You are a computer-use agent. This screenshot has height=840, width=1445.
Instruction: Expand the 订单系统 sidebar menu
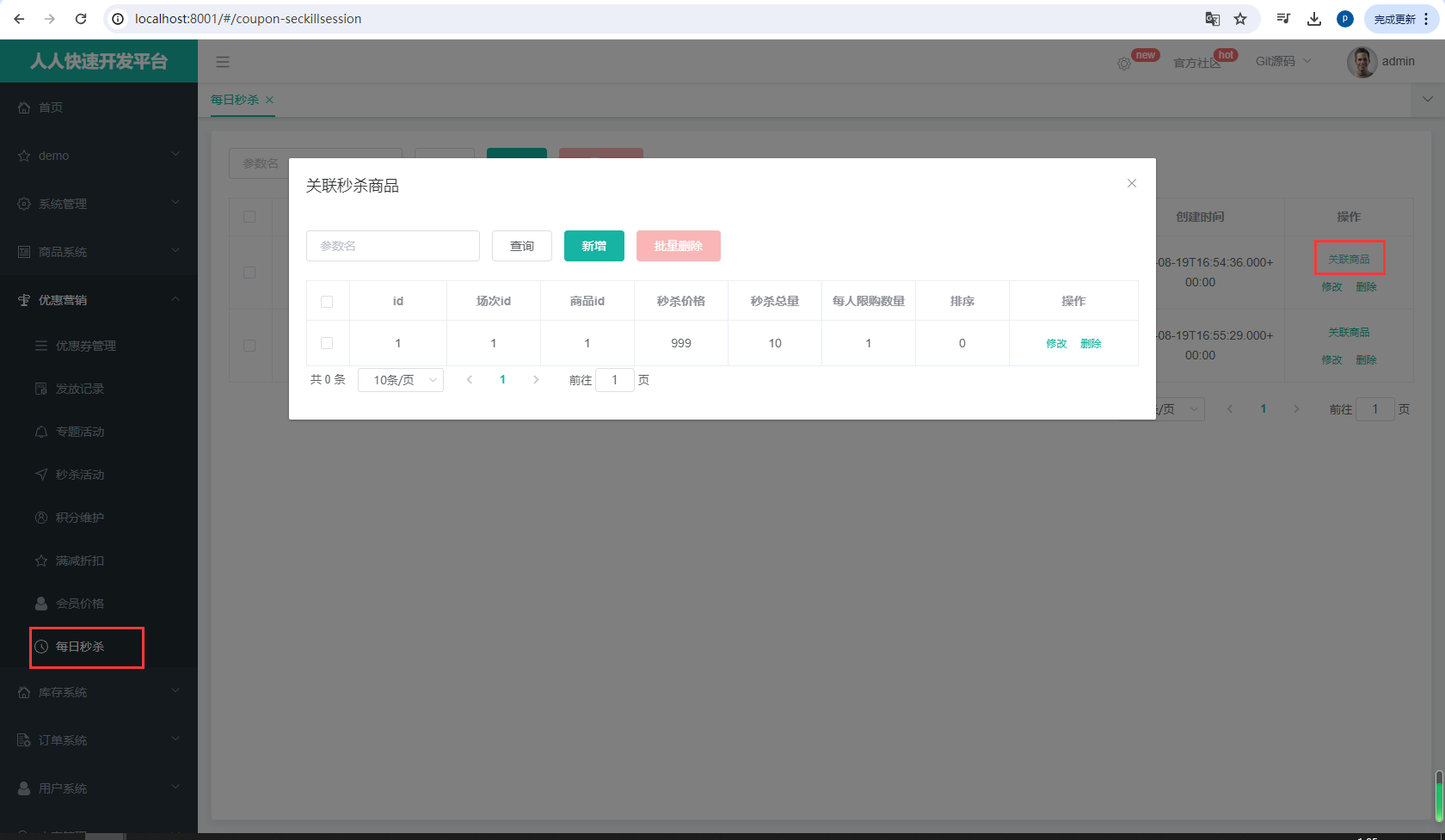pos(99,740)
